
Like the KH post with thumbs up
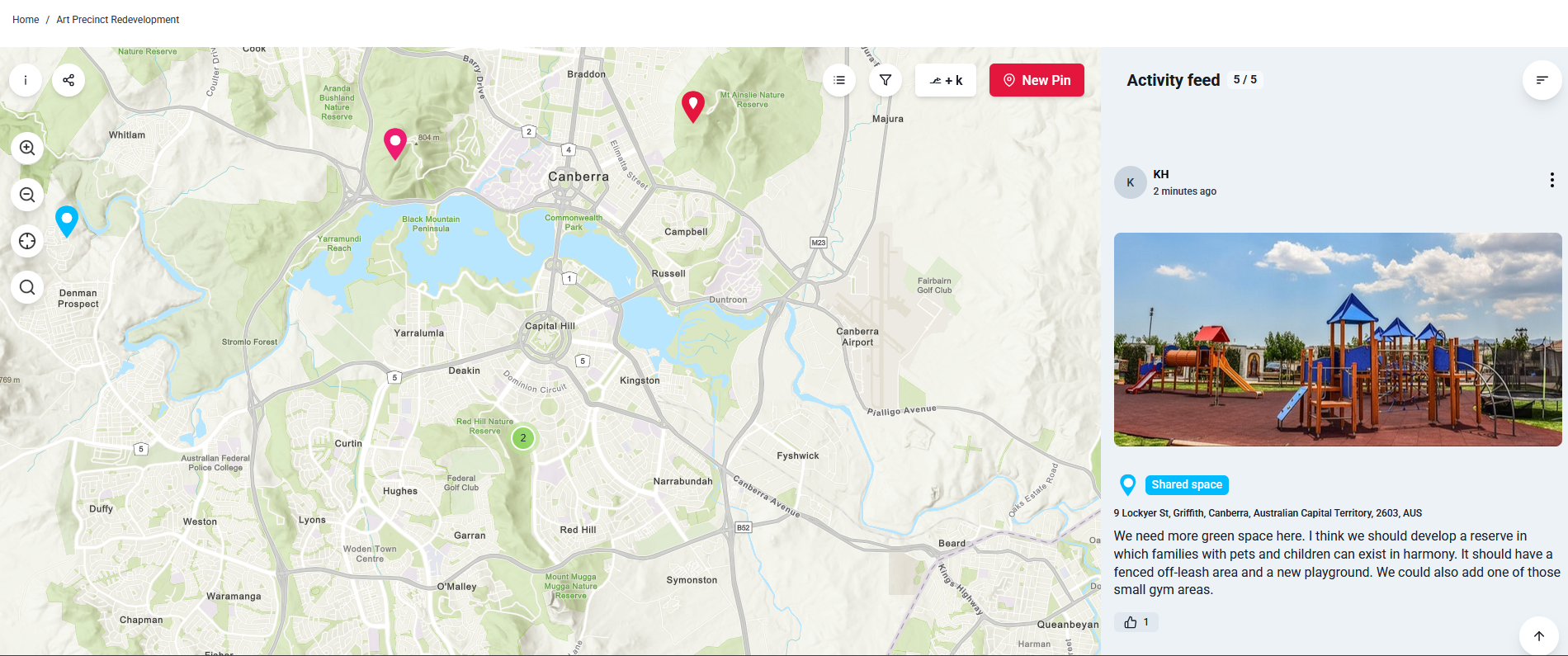coord(1136,622)
